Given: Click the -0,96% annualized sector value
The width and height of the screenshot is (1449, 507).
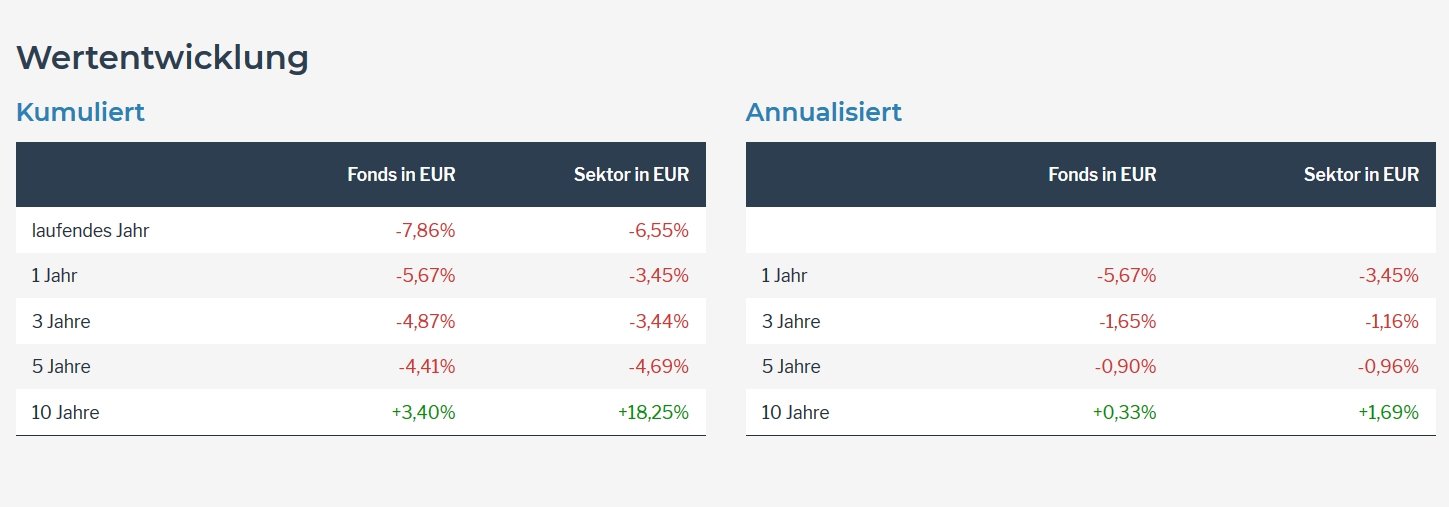Looking at the screenshot, I should coord(1388,367).
